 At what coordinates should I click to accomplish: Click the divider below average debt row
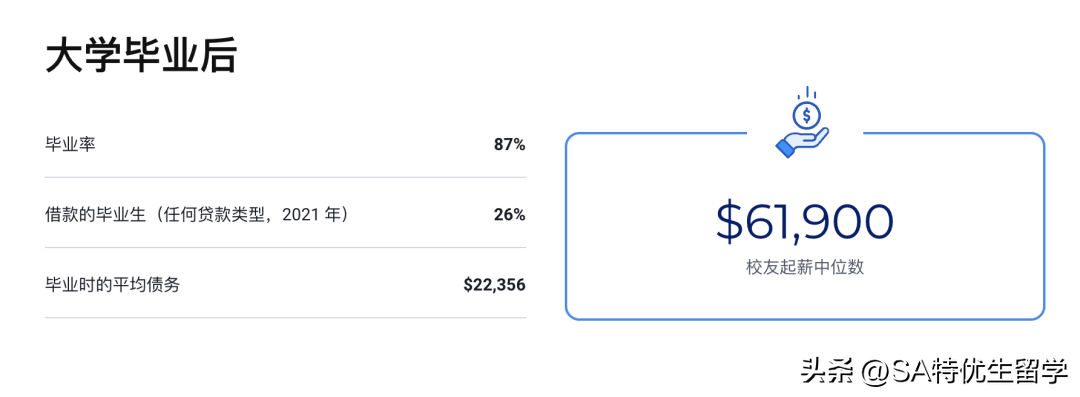(285, 318)
